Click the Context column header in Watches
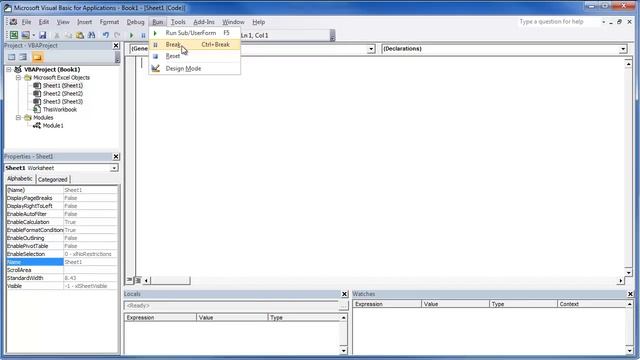The height and width of the screenshot is (360, 640). (x=592, y=304)
